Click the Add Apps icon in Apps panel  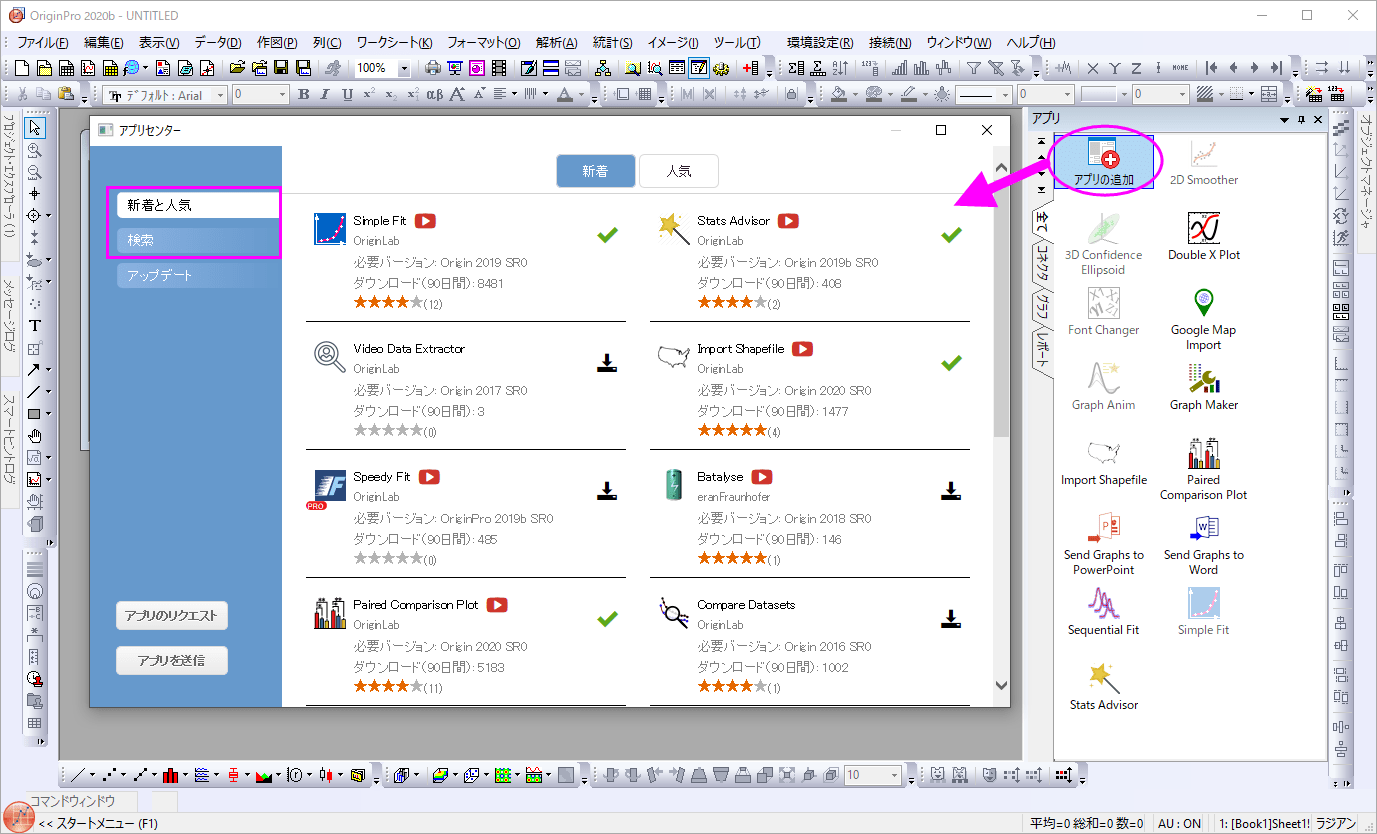(x=1104, y=162)
